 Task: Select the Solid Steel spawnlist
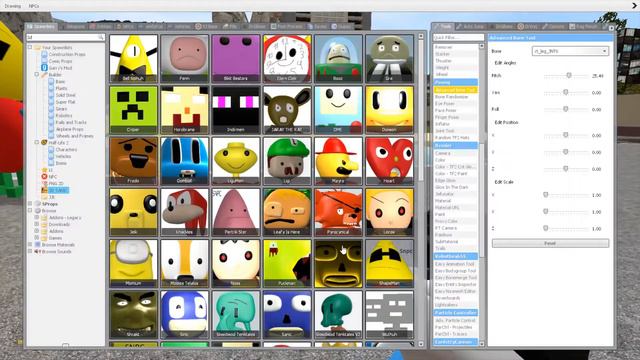point(65,95)
